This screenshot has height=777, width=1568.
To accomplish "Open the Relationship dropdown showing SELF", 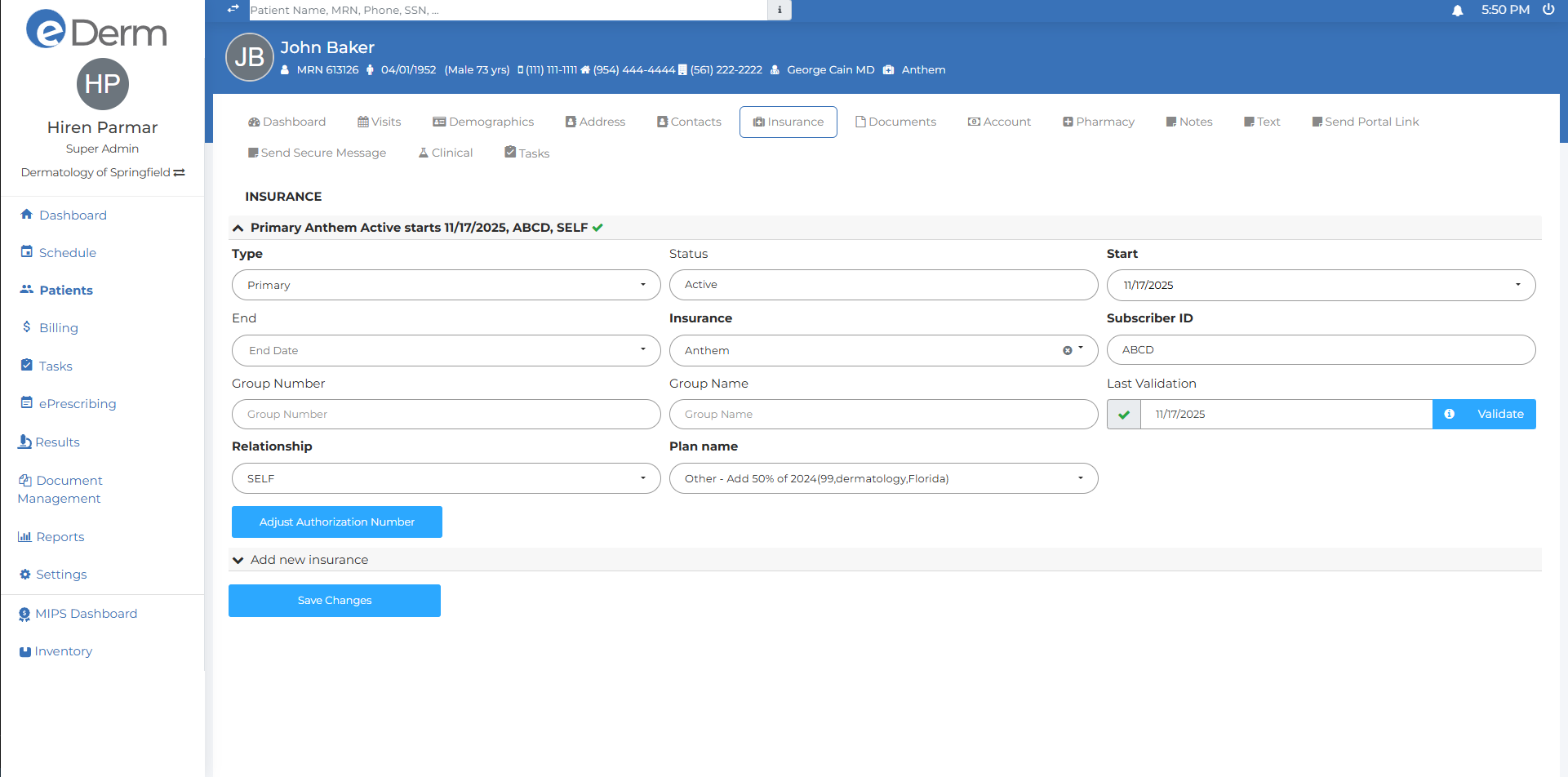I will point(446,478).
